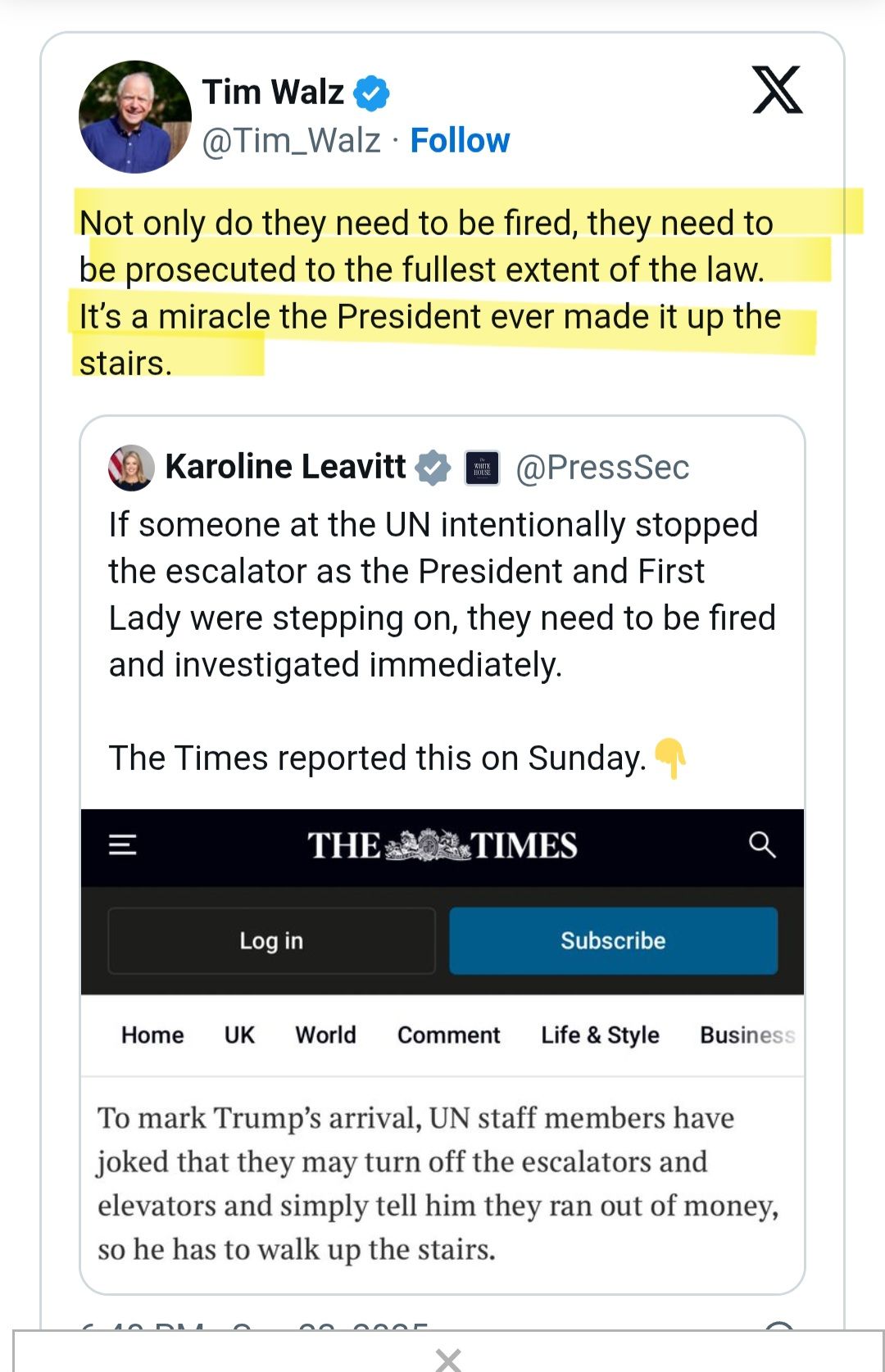Image resolution: width=885 pixels, height=1372 pixels.
Task: Go to the Life & Style section
Action: pyautogui.click(x=600, y=1035)
